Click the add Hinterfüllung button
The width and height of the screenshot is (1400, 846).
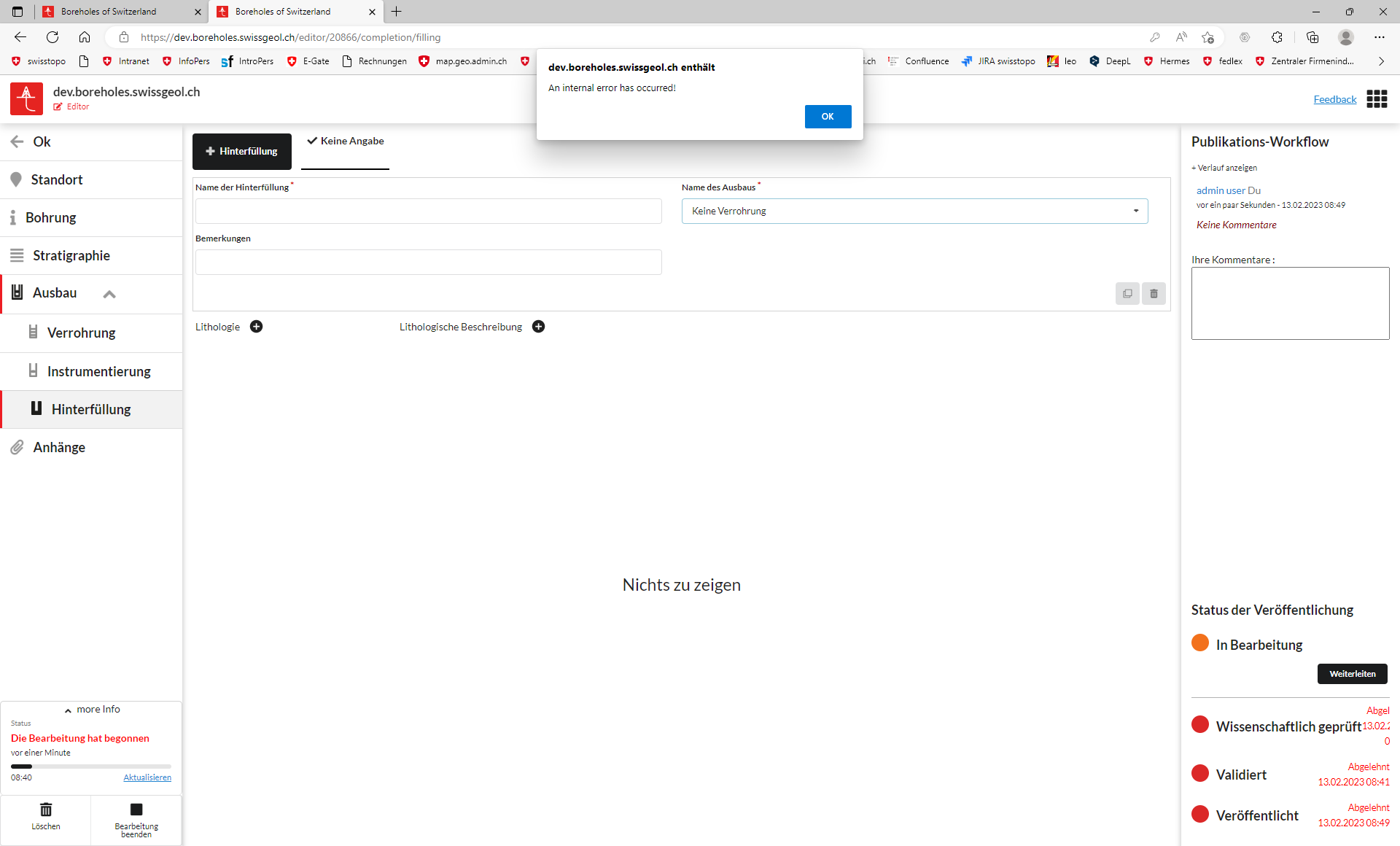pyautogui.click(x=242, y=151)
